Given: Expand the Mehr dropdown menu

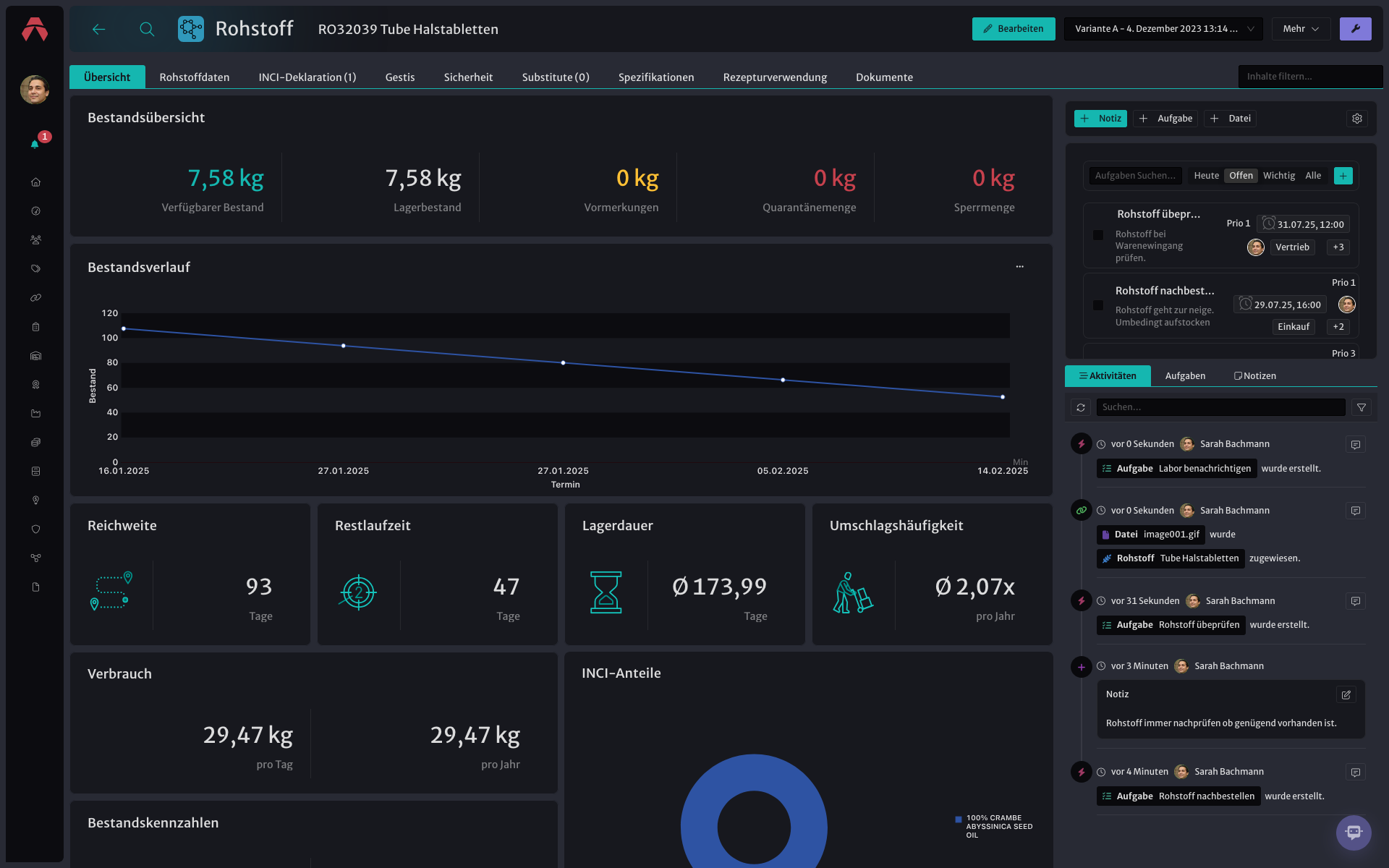Looking at the screenshot, I should [1301, 29].
